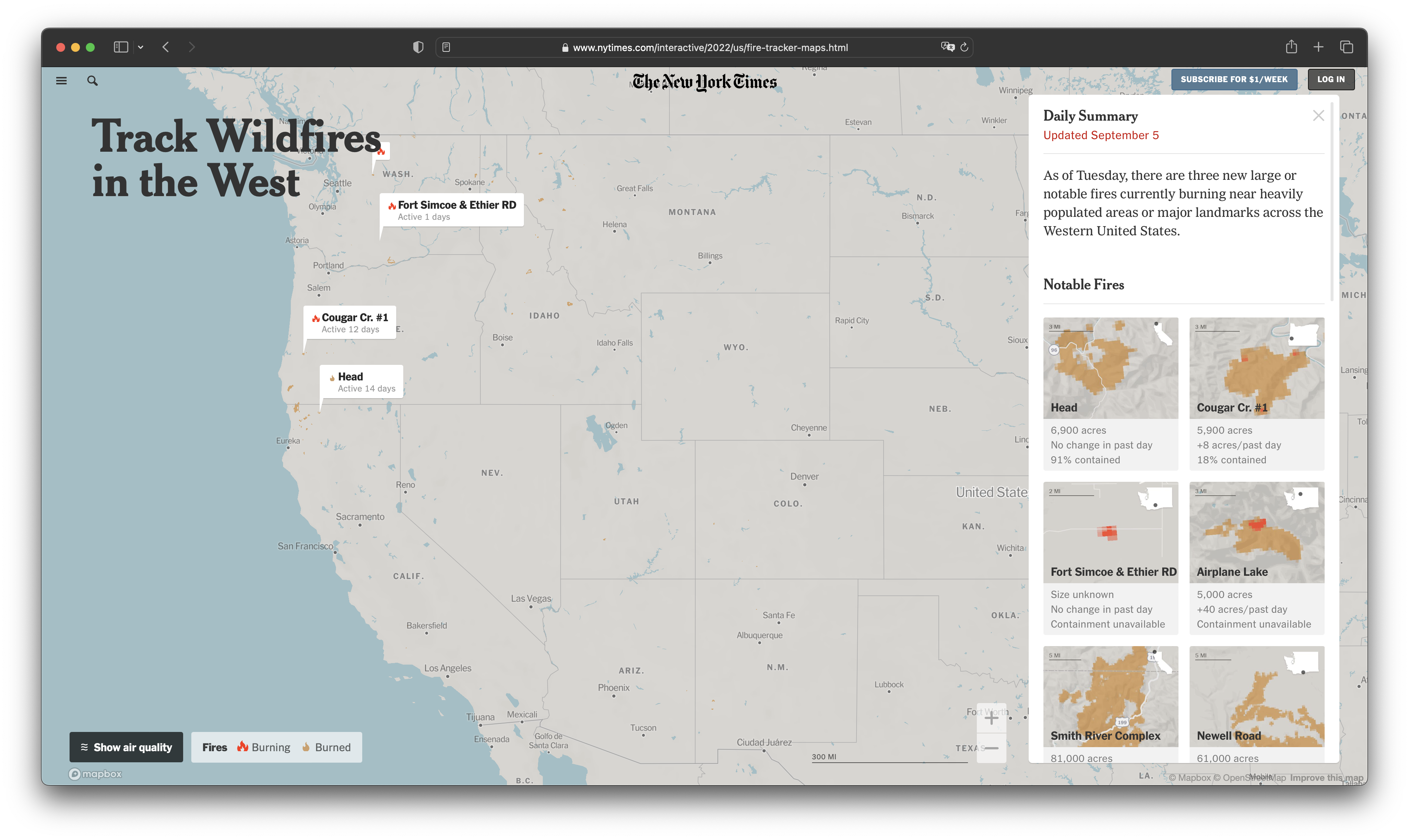Click the Log In button
Viewport: 1409px width, 840px height.
click(x=1330, y=79)
